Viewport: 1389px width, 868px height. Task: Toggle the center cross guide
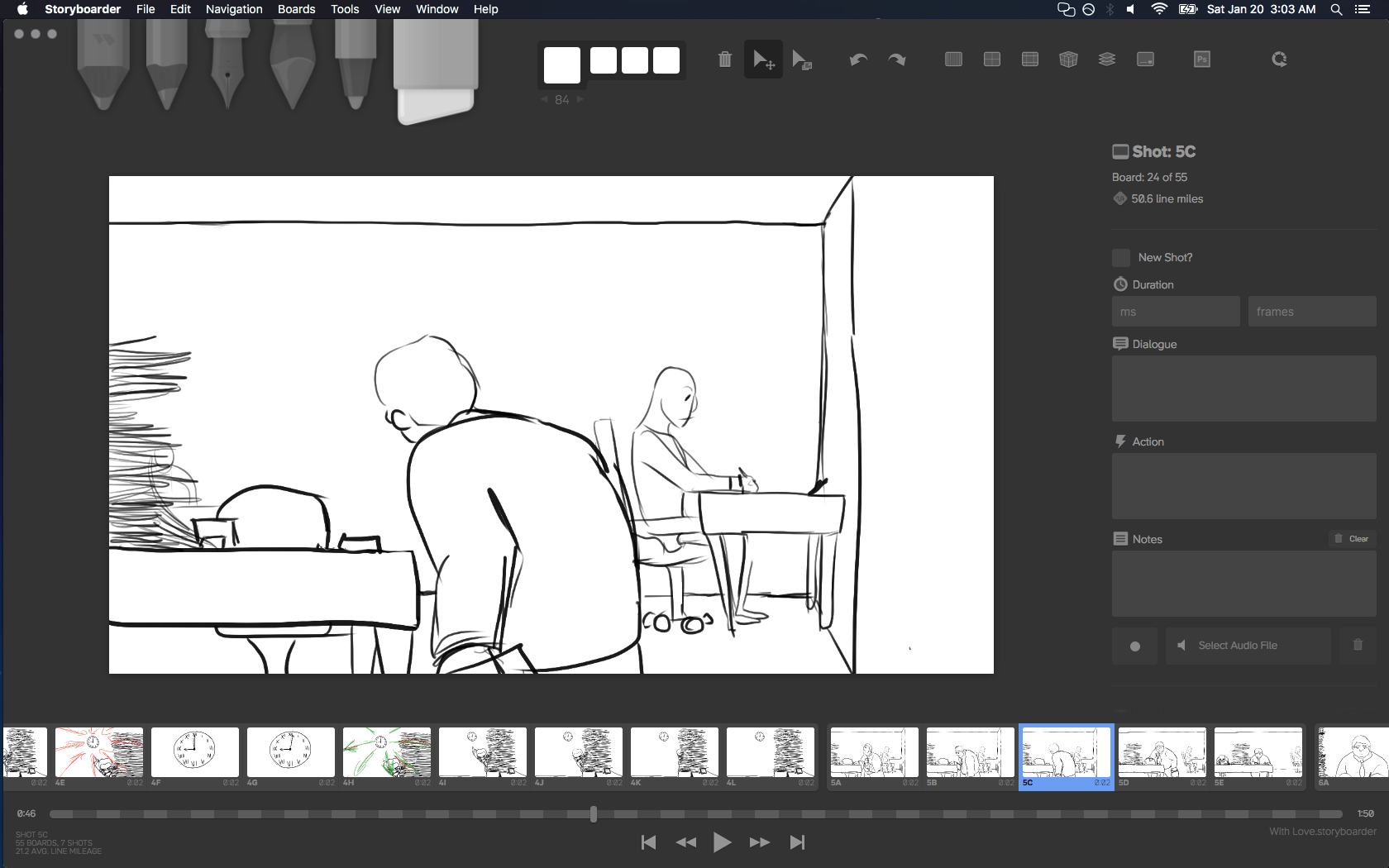992,60
